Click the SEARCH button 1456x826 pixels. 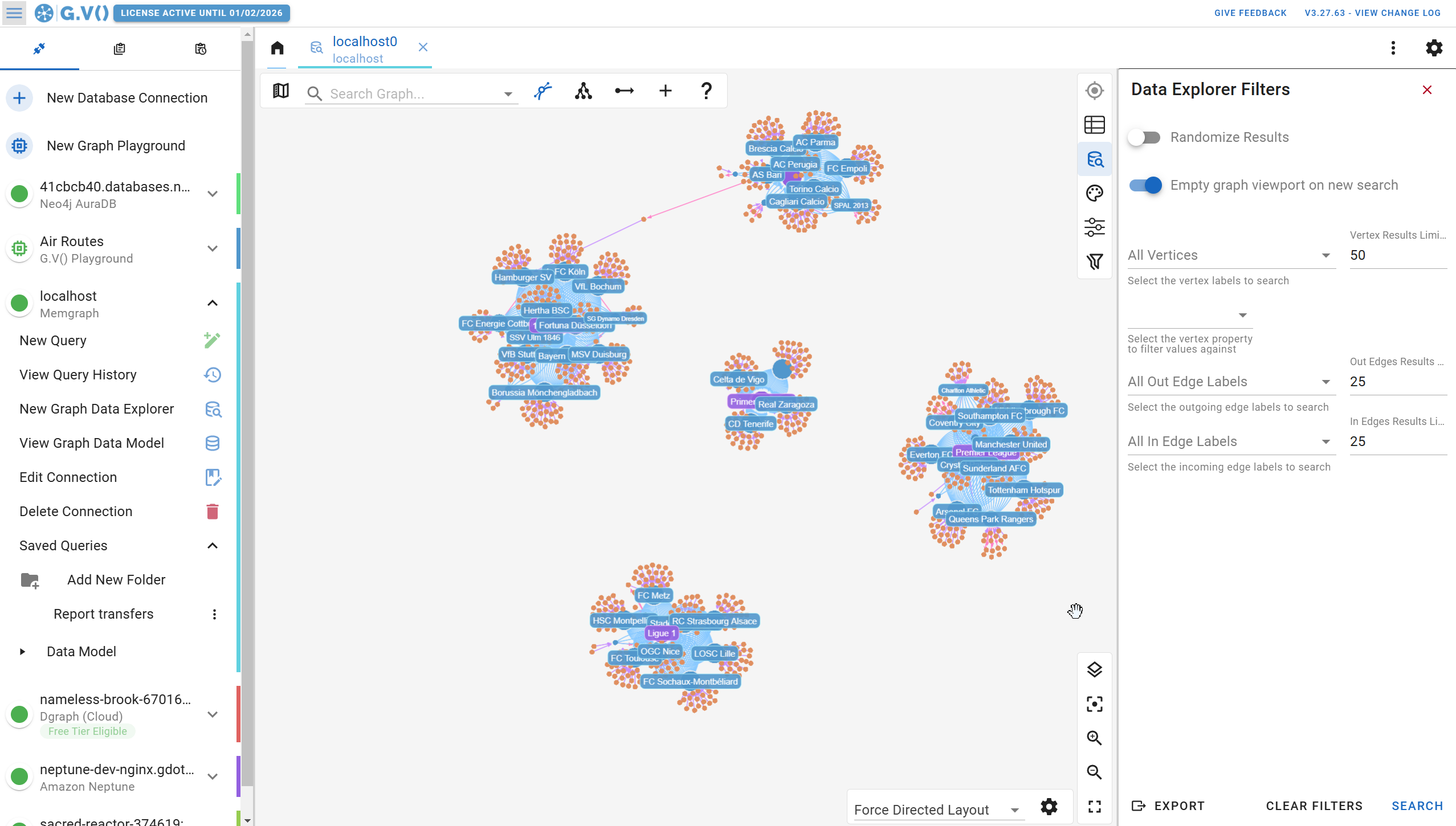tap(1417, 805)
